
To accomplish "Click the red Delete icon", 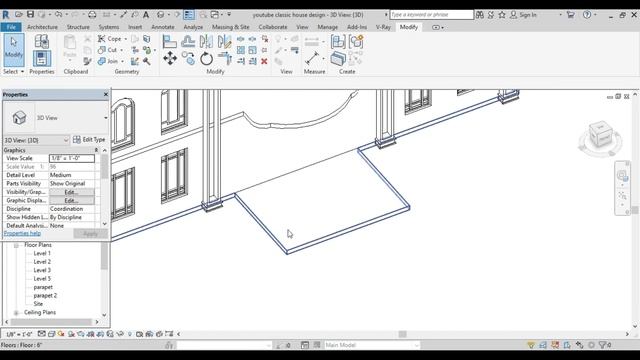I will (264, 62).
